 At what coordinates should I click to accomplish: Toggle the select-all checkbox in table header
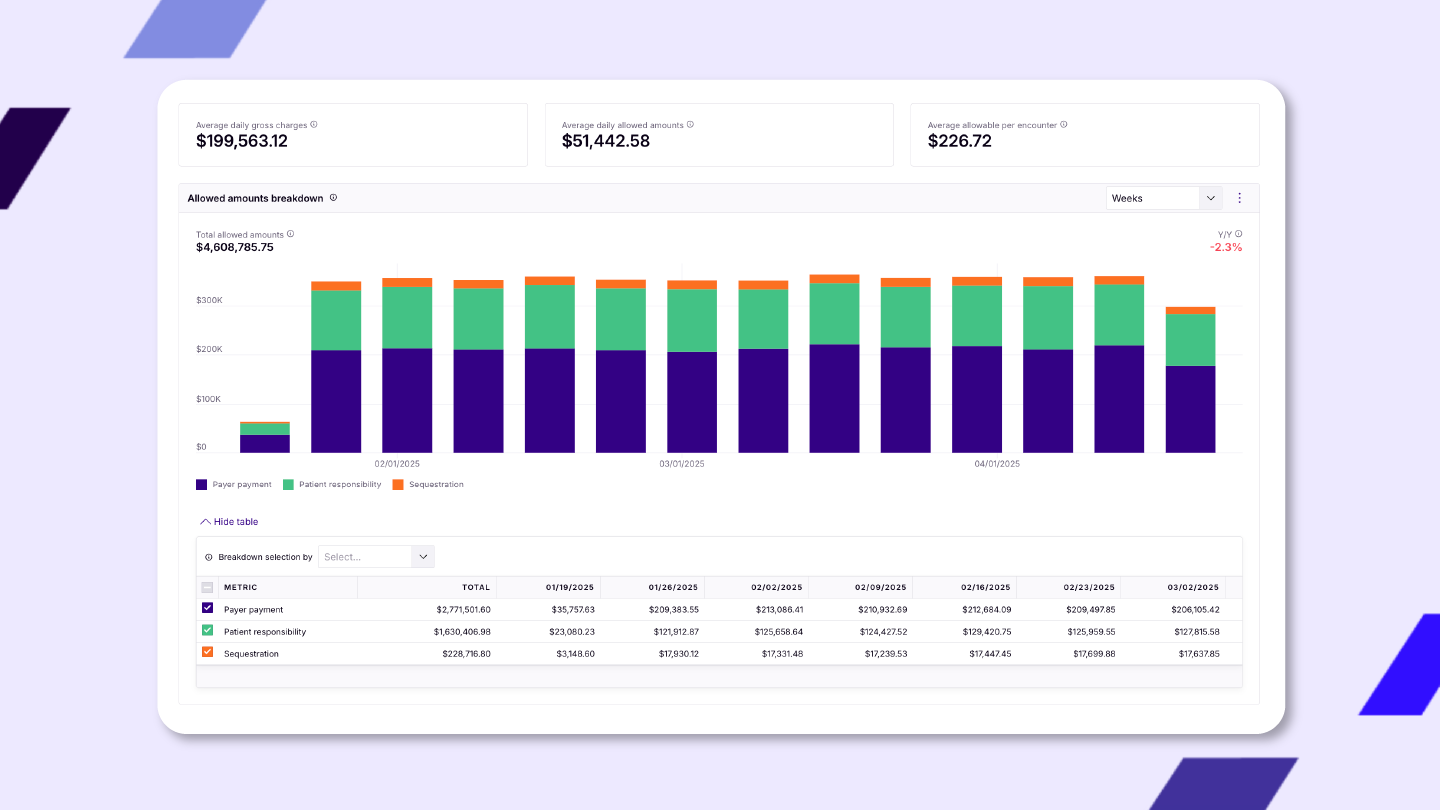pyautogui.click(x=207, y=587)
